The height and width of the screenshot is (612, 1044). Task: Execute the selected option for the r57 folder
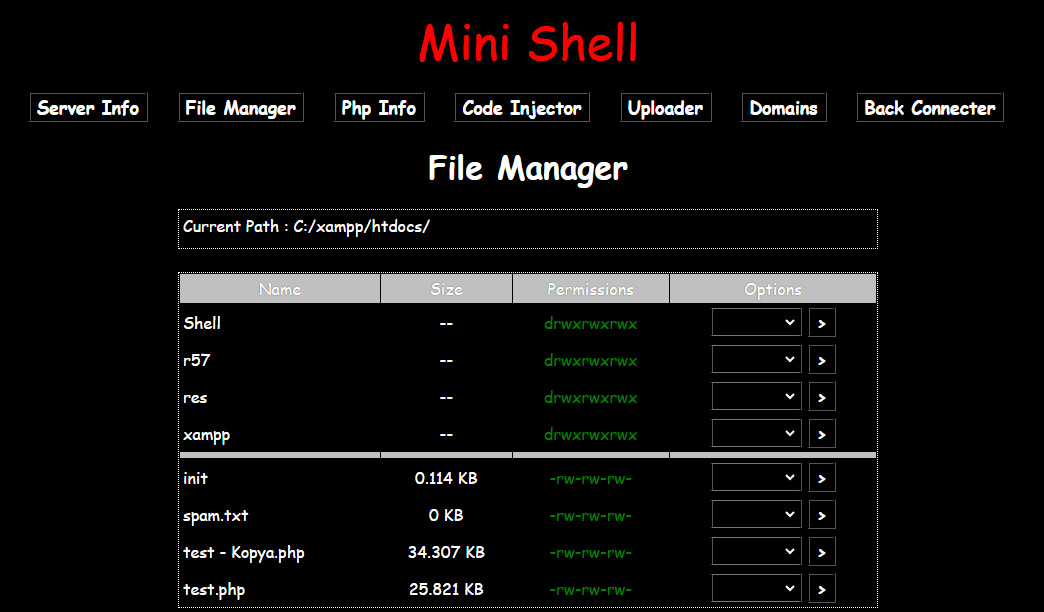pyautogui.click(x=821, y=359)
